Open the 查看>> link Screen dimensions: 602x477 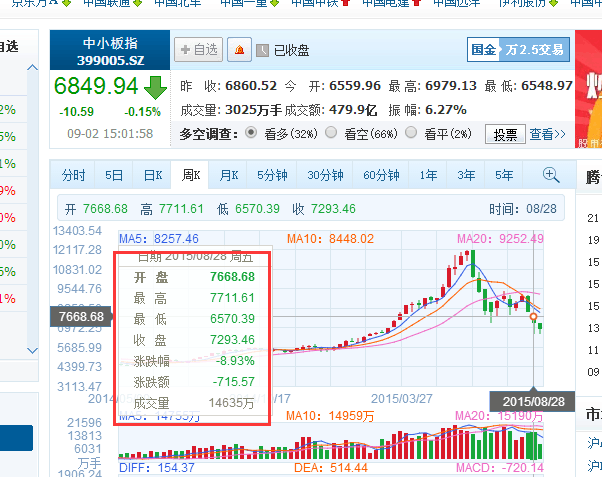click(547, 134)
